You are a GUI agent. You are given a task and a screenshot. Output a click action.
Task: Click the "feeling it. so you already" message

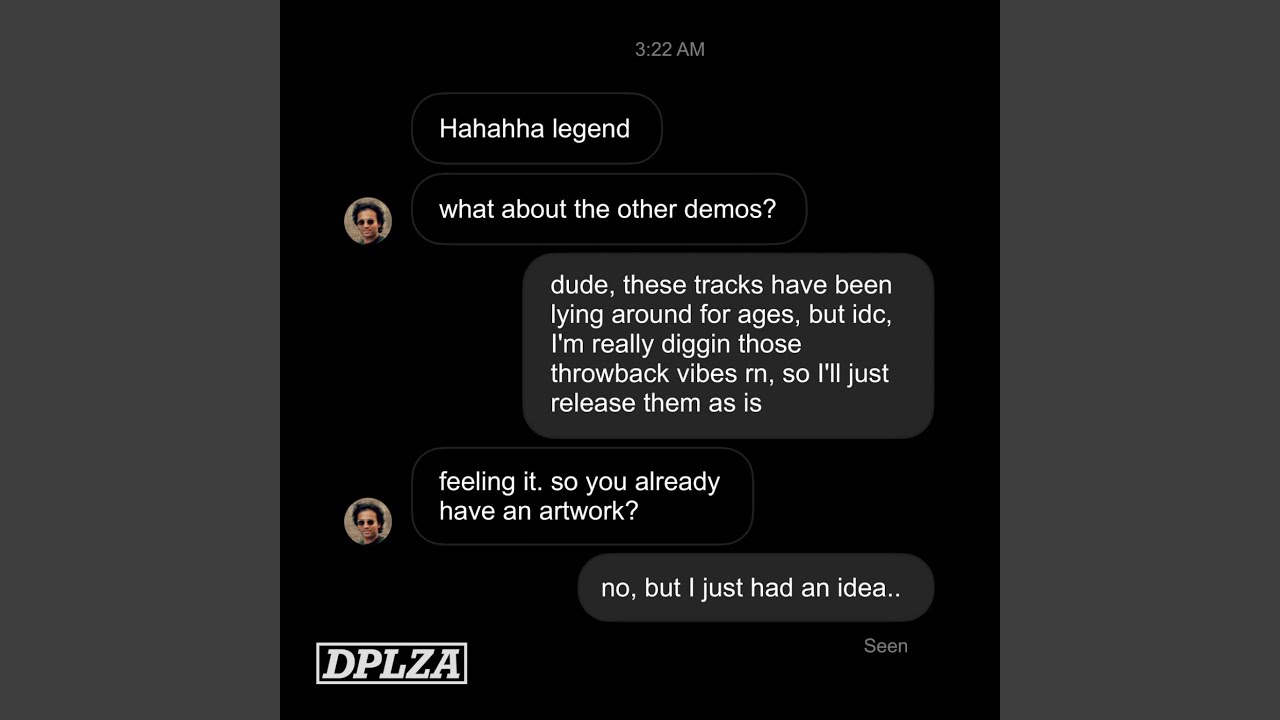click(582, 496)
